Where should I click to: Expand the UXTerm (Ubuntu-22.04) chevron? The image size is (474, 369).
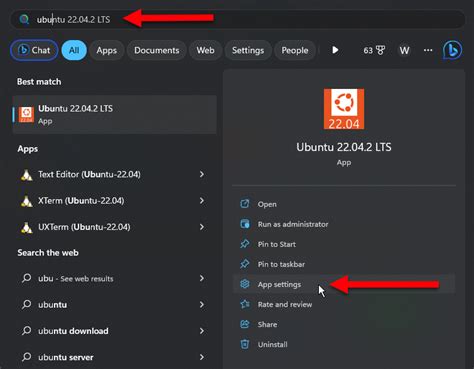[202, 227]
